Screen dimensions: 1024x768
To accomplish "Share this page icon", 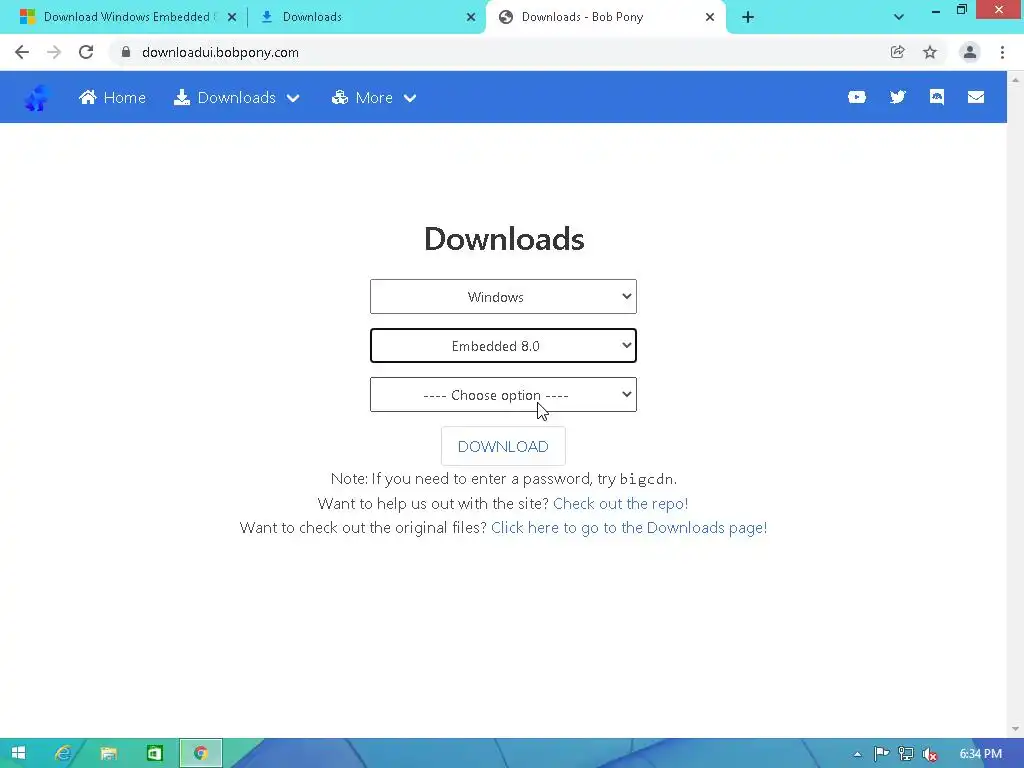I will 897,52.
